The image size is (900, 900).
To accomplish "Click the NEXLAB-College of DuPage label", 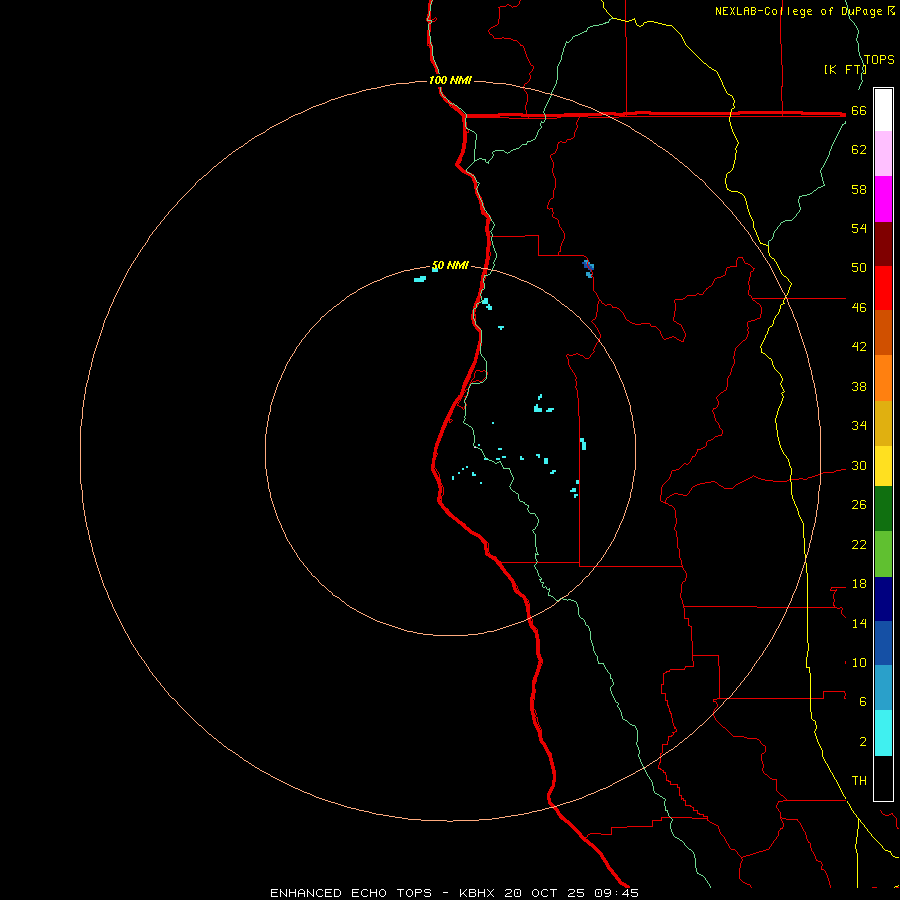I will click(799, 11).
